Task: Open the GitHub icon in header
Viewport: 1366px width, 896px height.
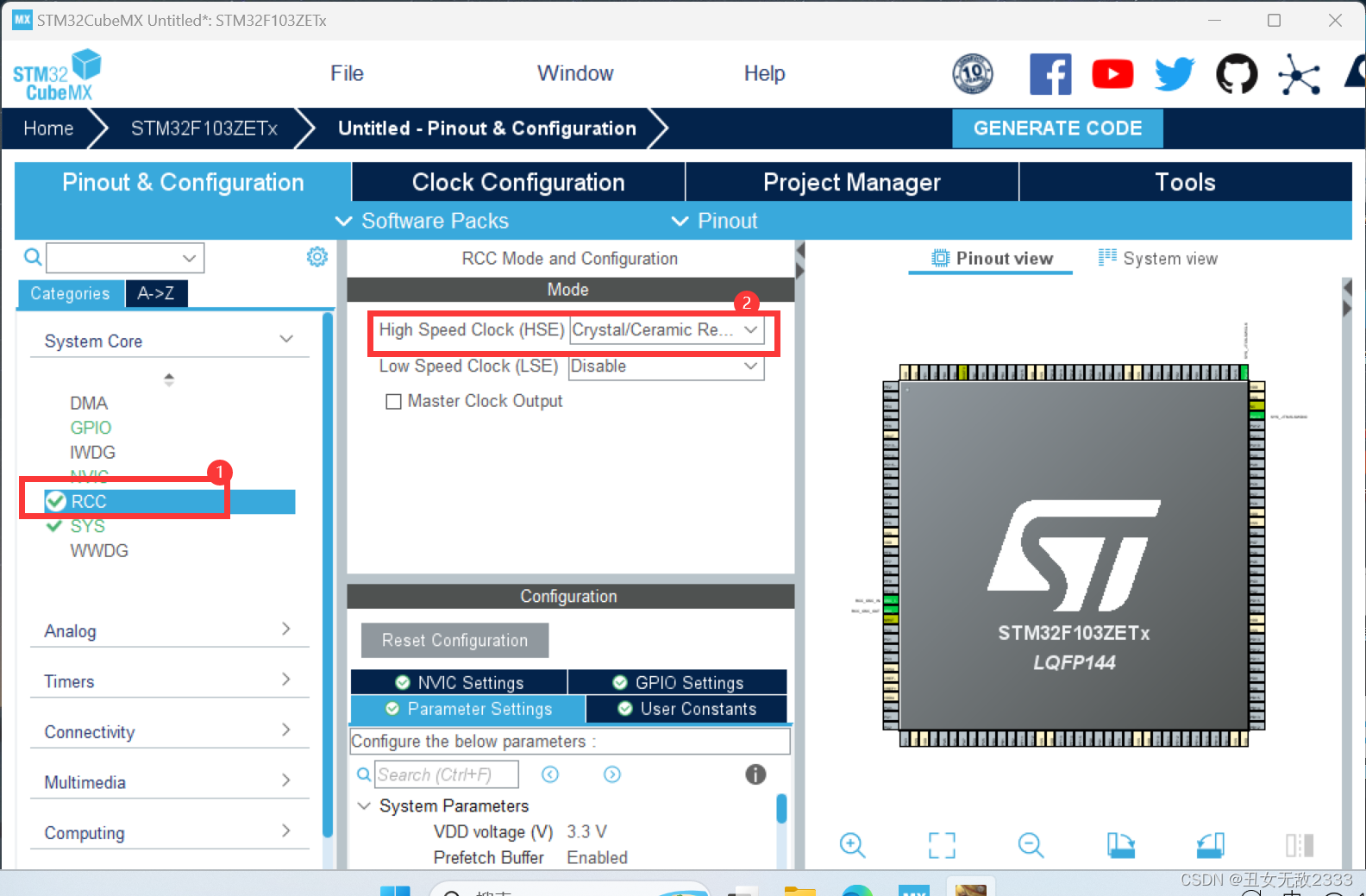Action: pos(1237,74)
